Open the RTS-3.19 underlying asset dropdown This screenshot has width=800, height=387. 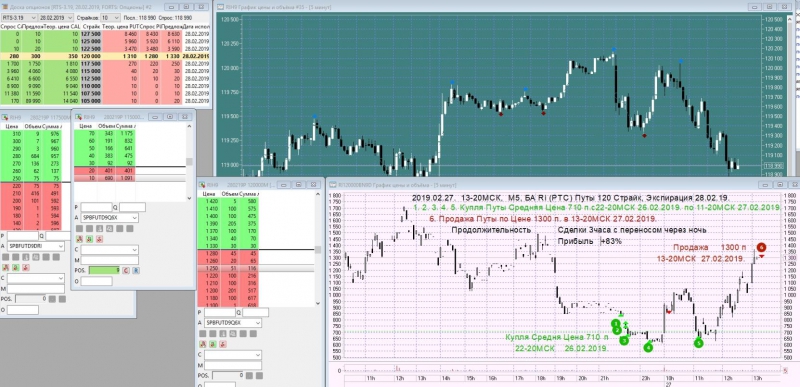pos(19,17)
